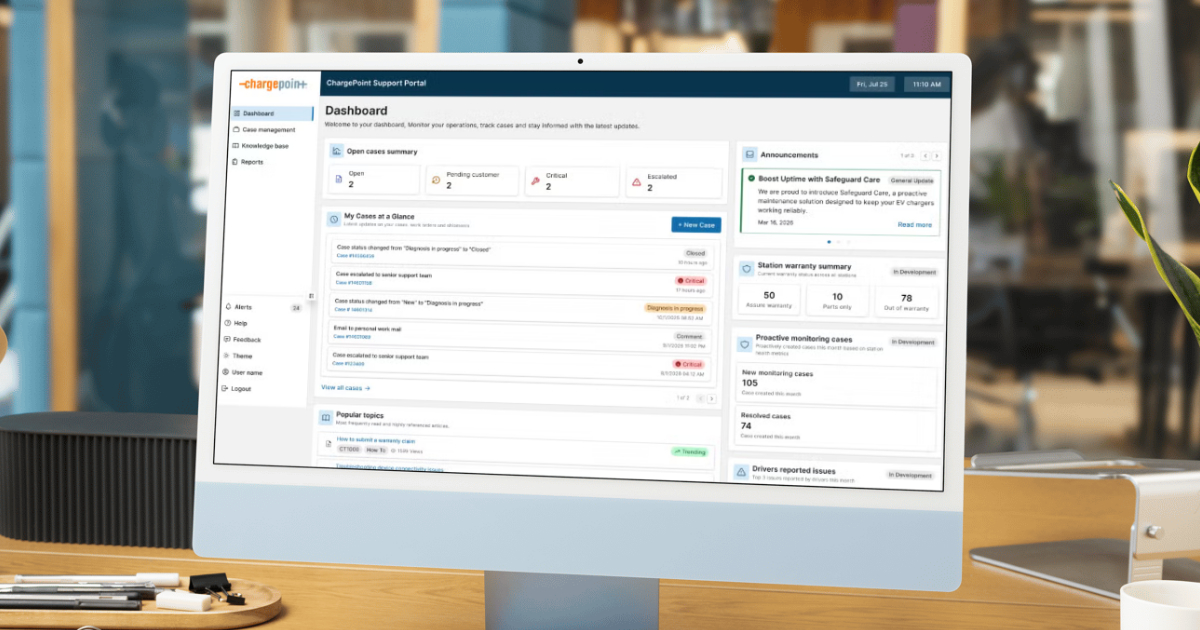The height and width of the screenshot is (630, 1200).
Task: Click the Help question mark icon
Action: coord(227,323)
